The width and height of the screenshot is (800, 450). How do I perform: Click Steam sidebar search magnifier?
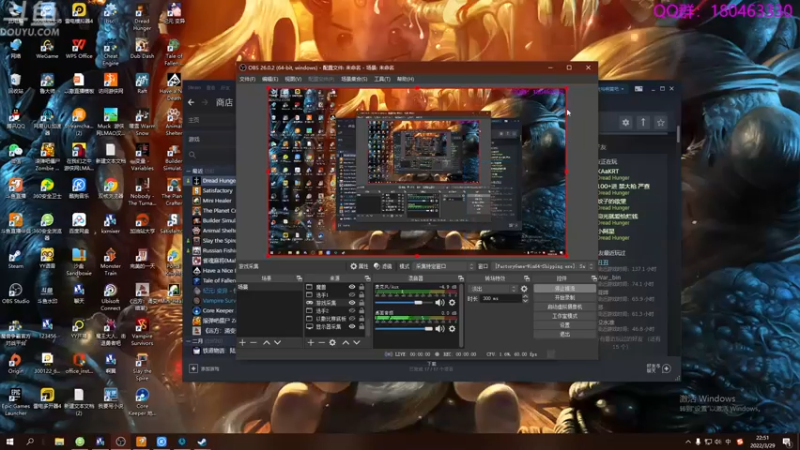[192, 155]
